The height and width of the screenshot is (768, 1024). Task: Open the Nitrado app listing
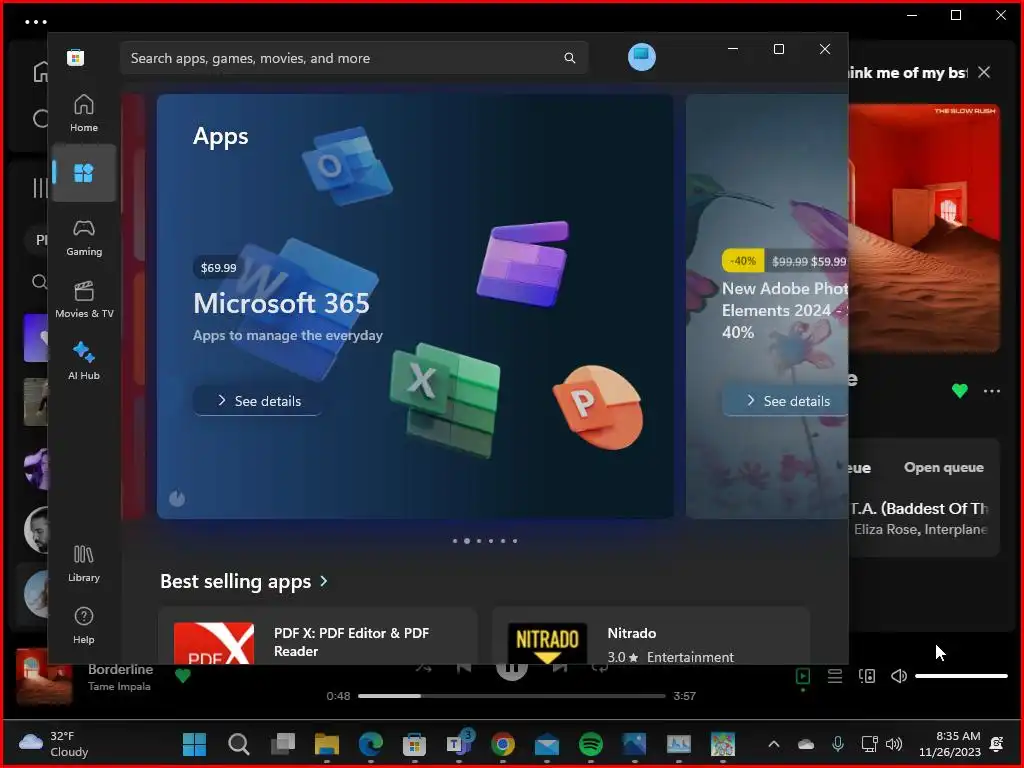click(650, 637)
